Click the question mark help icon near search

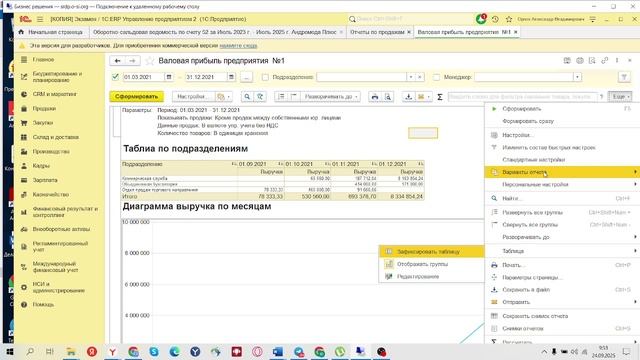601,97
